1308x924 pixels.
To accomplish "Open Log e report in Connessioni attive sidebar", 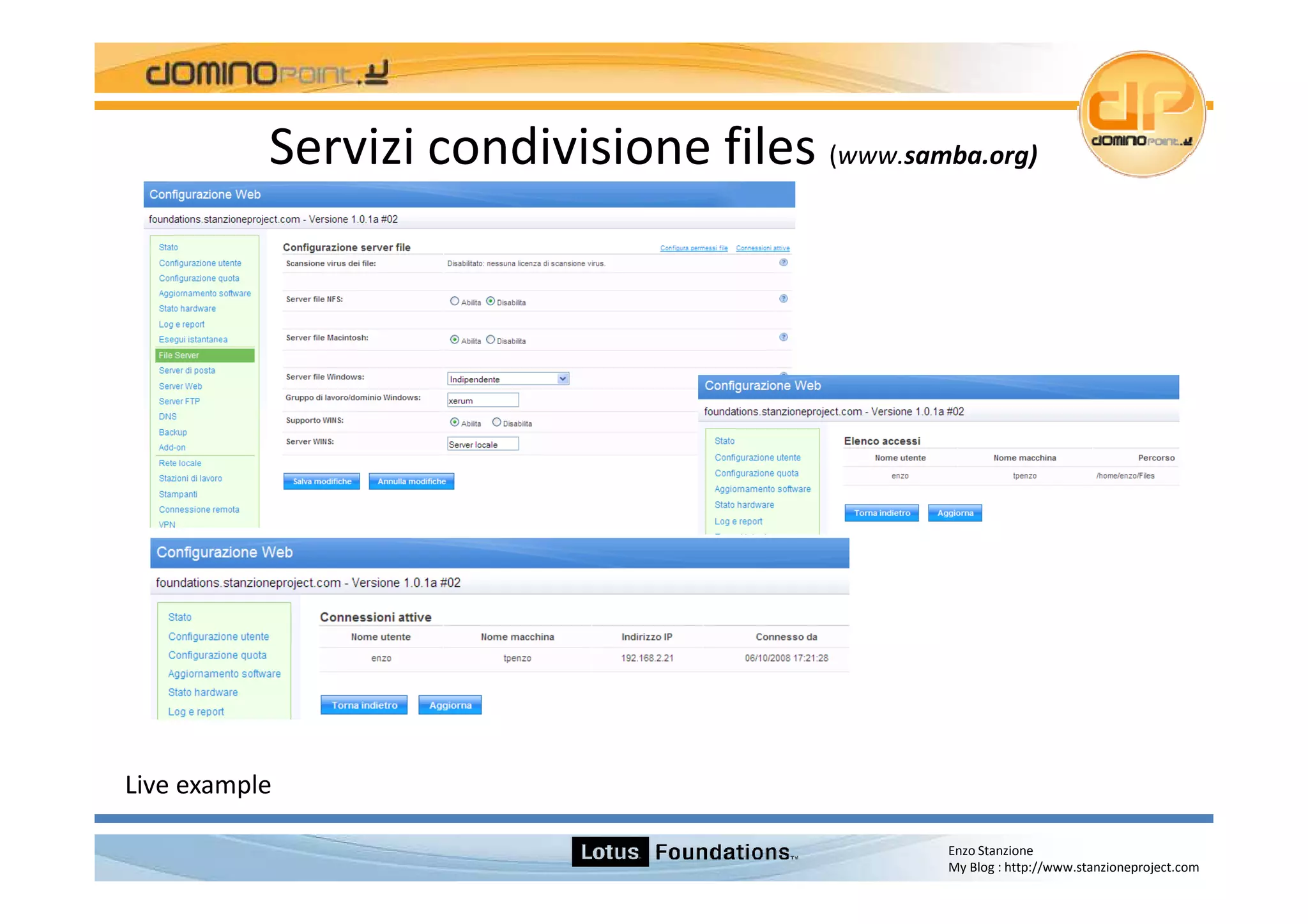I will coord(195,711).
